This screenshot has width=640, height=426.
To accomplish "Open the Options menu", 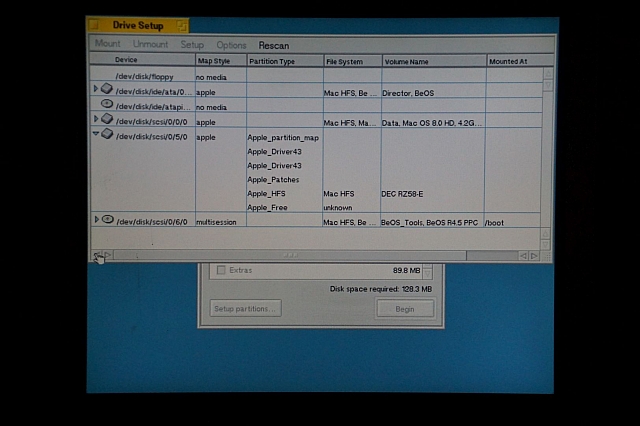I will click(x=231, y=45).
